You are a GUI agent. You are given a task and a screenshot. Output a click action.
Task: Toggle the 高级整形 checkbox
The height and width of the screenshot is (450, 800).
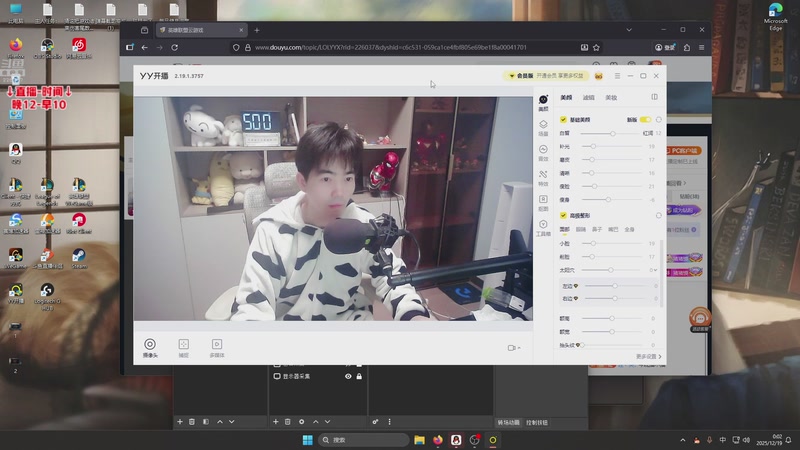pyautogui.click(x=563, y=215)
